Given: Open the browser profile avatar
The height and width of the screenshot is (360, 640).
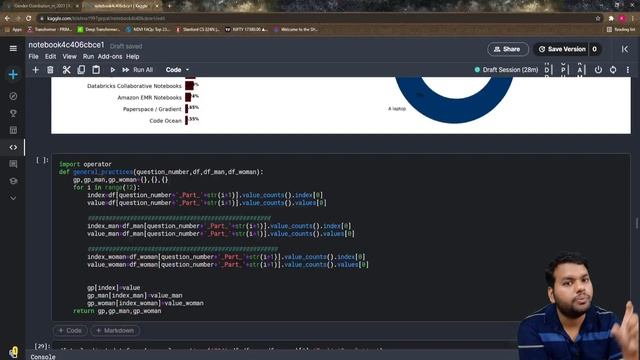Looking at the screenshot, I should [x=622, y=18].
